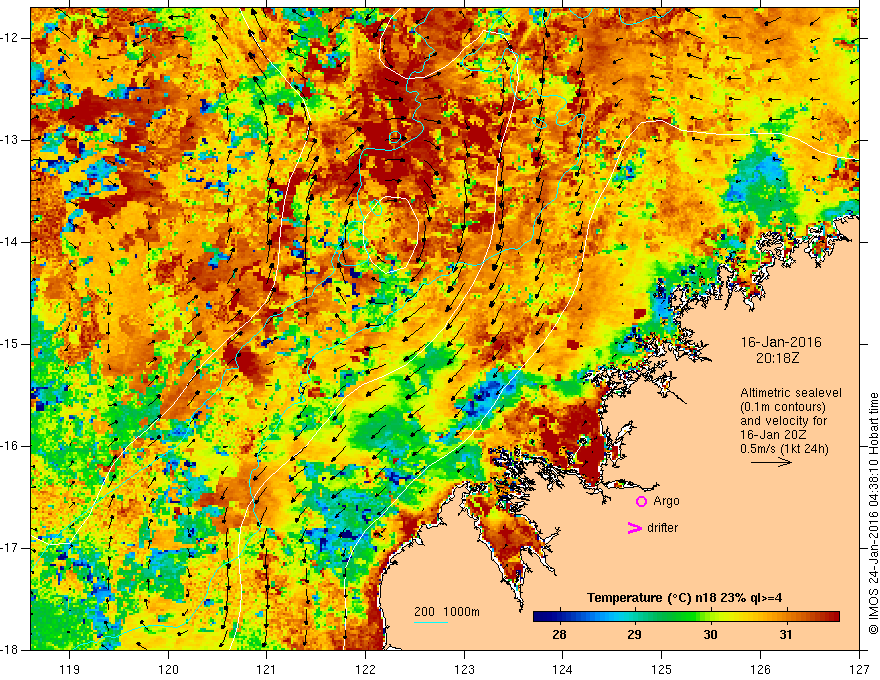880x680 pixels.
Task: Click the magenta Argo circle legend symbol
Action: 641,502
